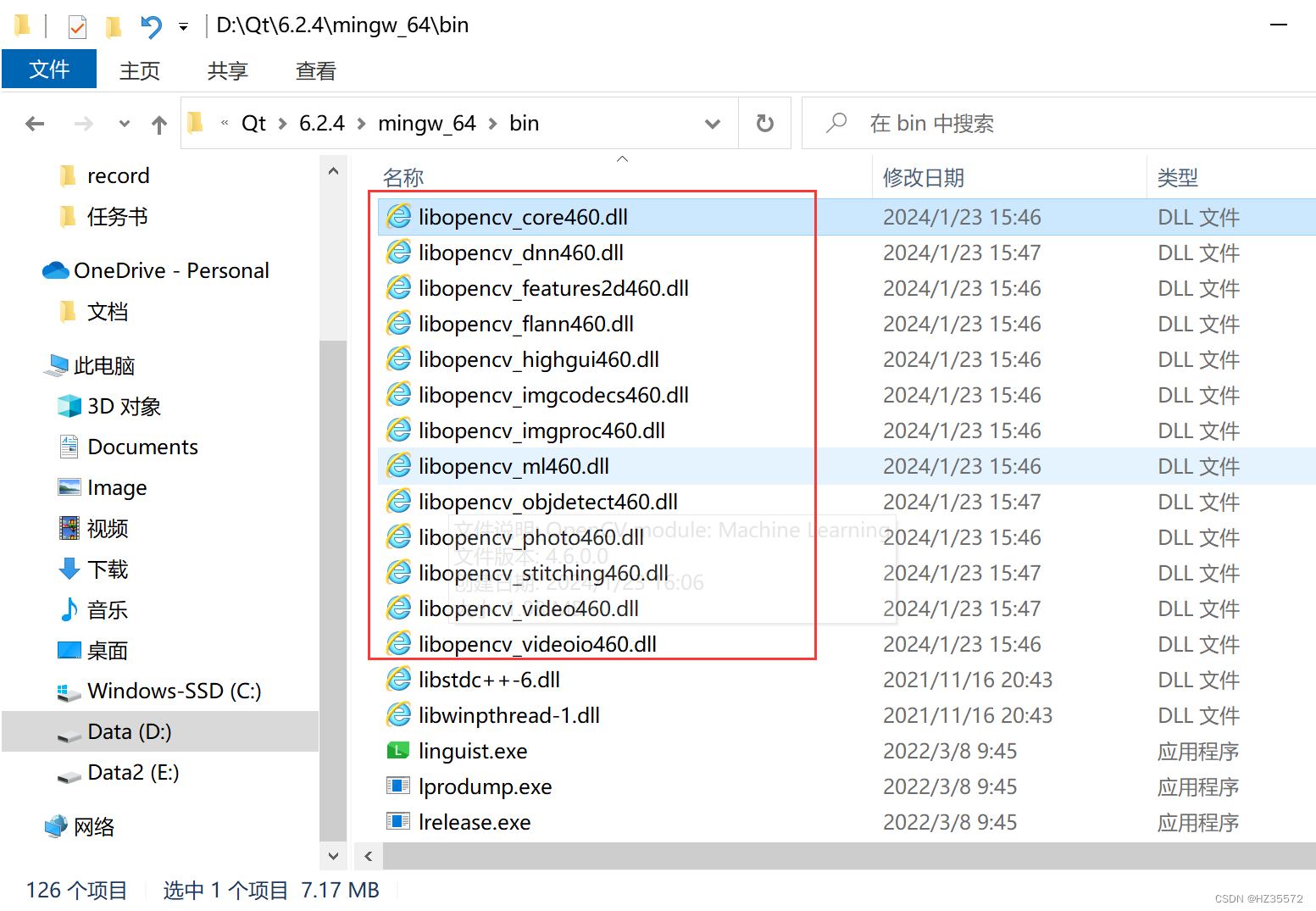Switch to the 共享 ribbon tab
Viewport: 1316px width, 911px height.
pyautogui.click(x=228, y=70)
